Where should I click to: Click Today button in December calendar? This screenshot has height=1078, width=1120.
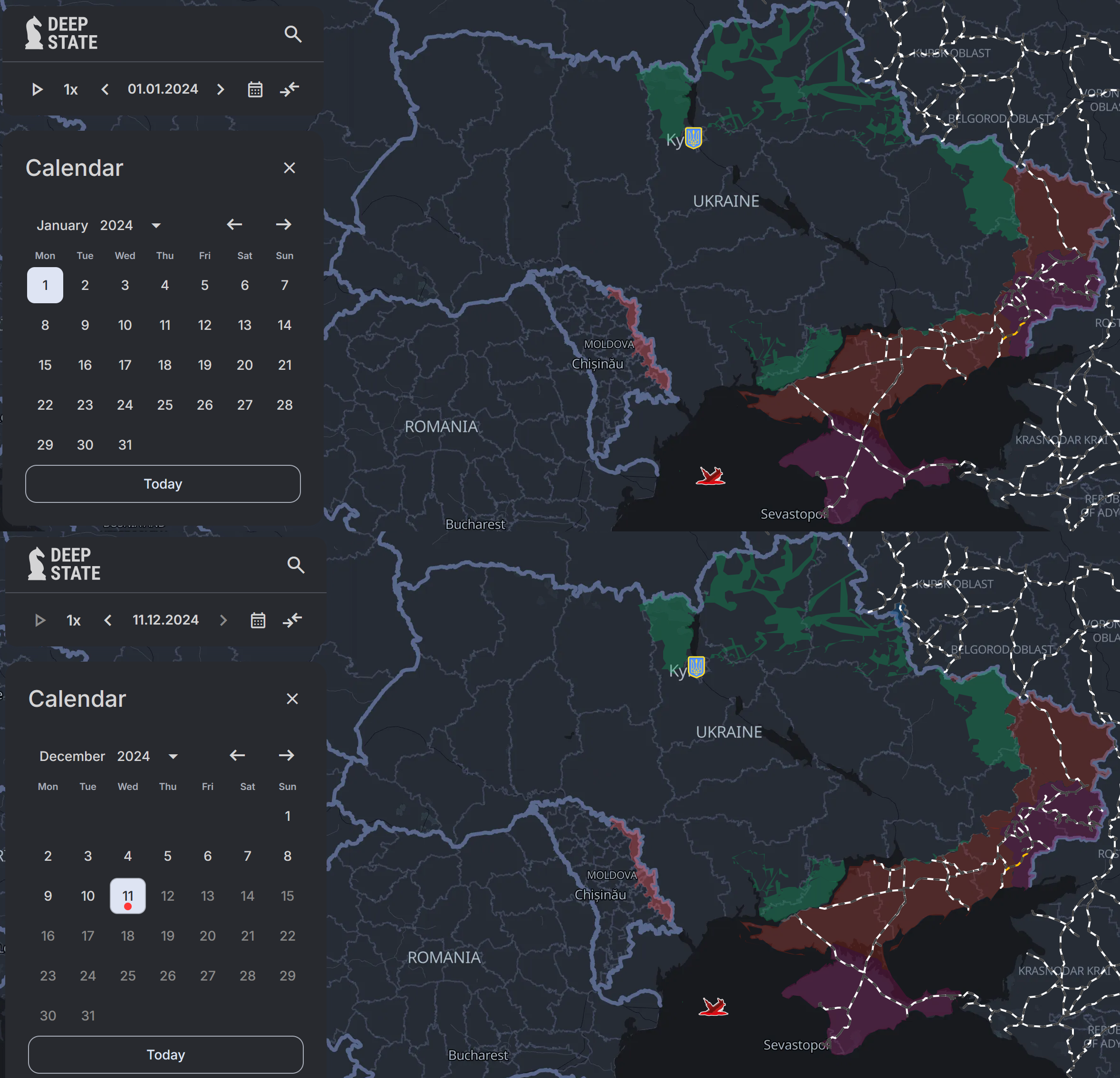[x=166, y=1055]
